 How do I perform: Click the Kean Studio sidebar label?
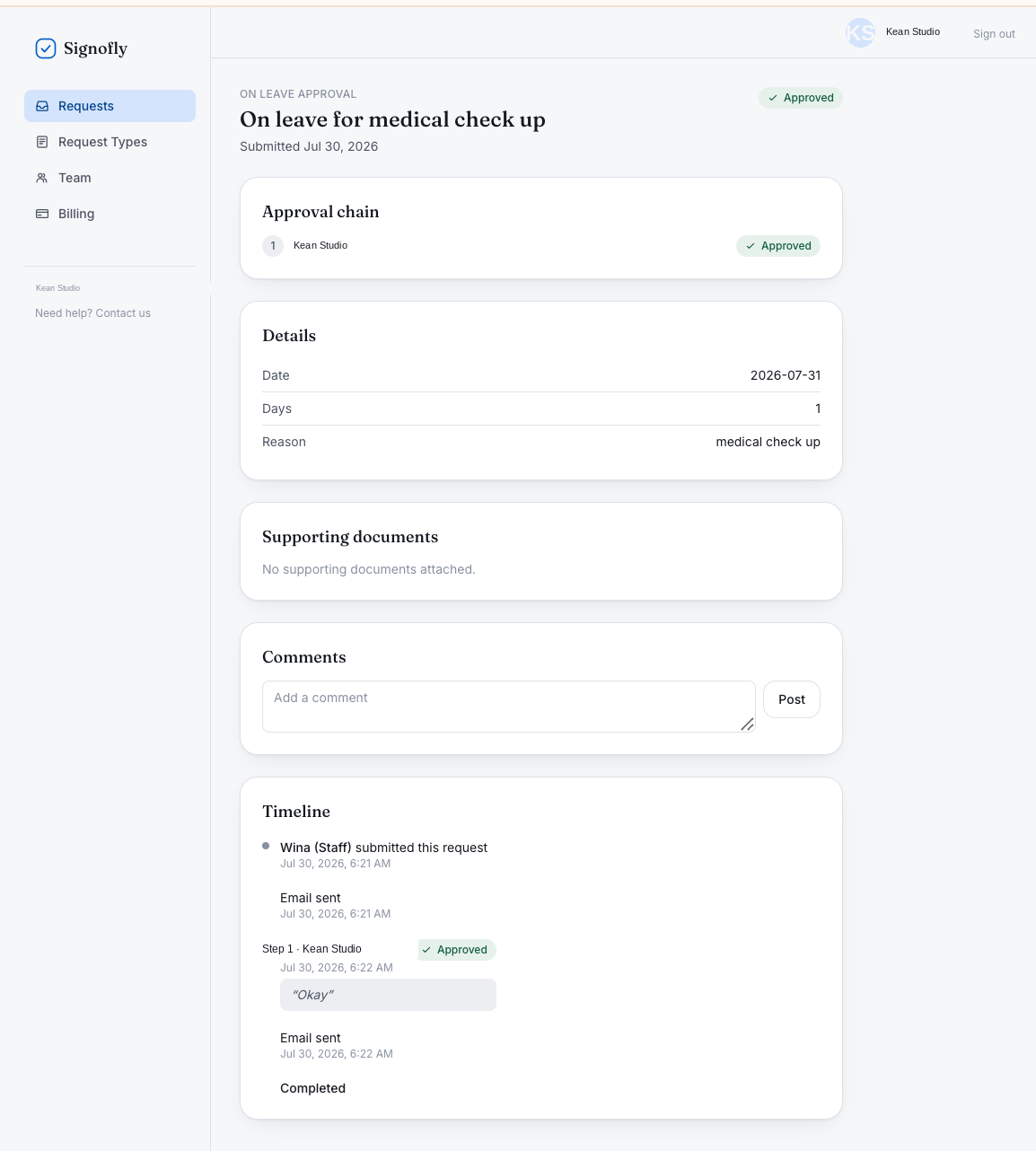(57, 288)
